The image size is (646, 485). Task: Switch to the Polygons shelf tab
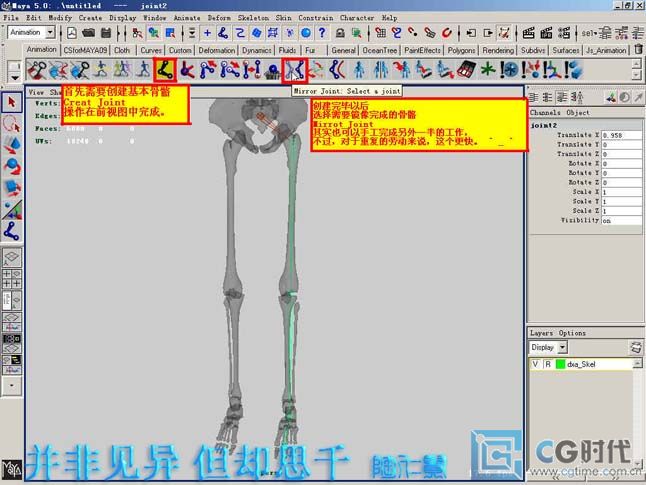click(x=461, y=50)
